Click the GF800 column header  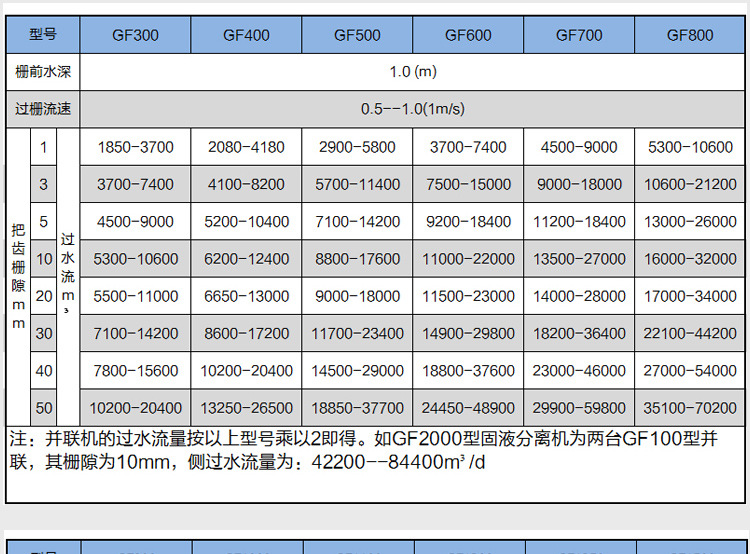point(690,35)
